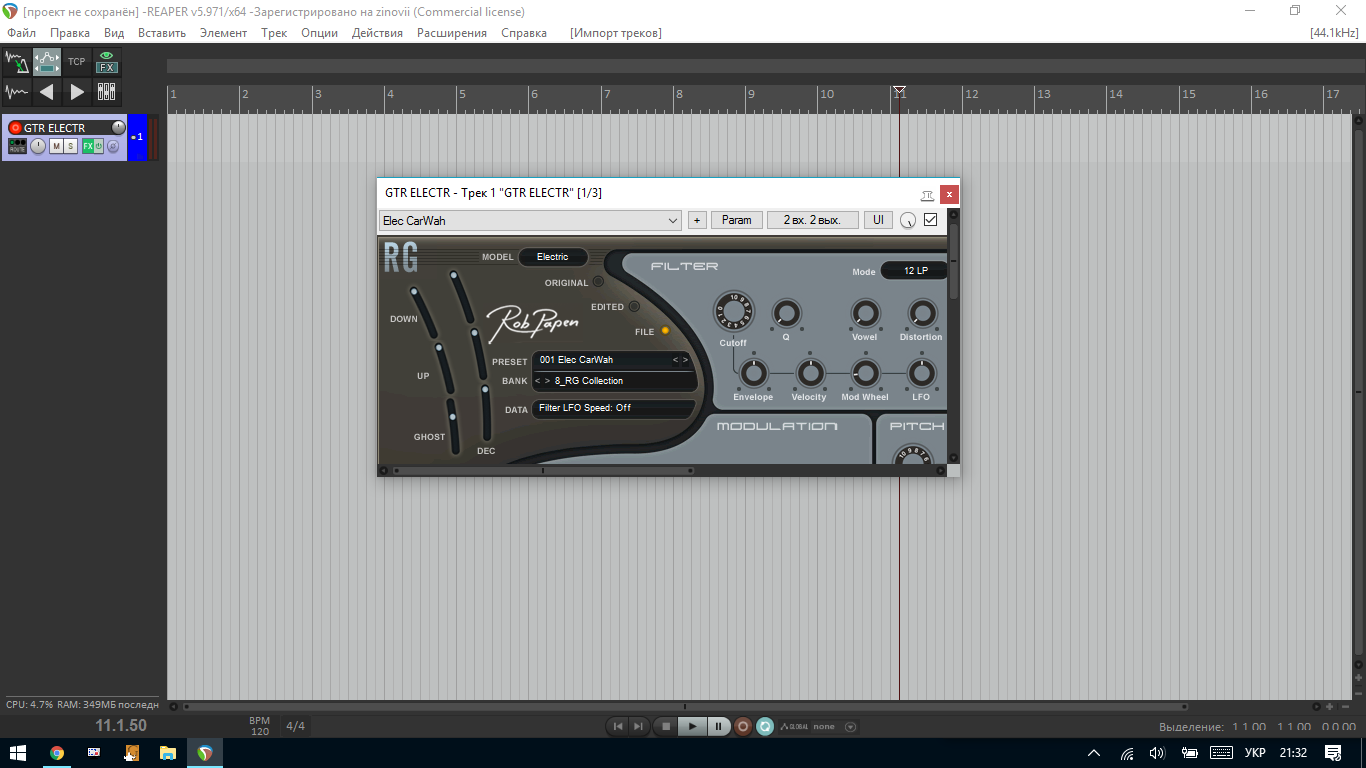Viewport: 1366px width, 768px height.
Task: Click the waveform icon in the toolbar
Action: point(17,92)
